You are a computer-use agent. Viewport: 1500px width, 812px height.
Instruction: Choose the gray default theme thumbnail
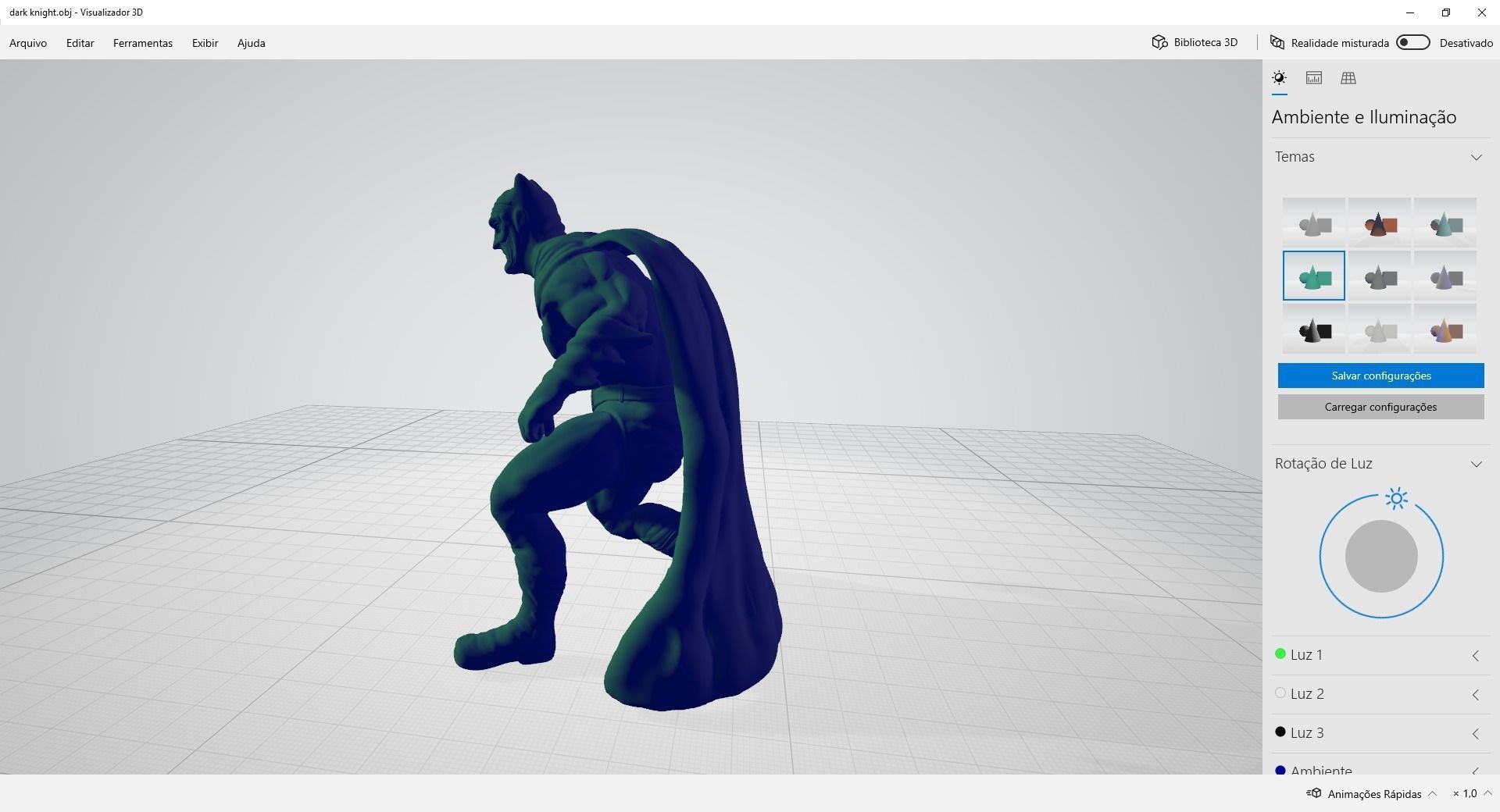pos(1314,223)
